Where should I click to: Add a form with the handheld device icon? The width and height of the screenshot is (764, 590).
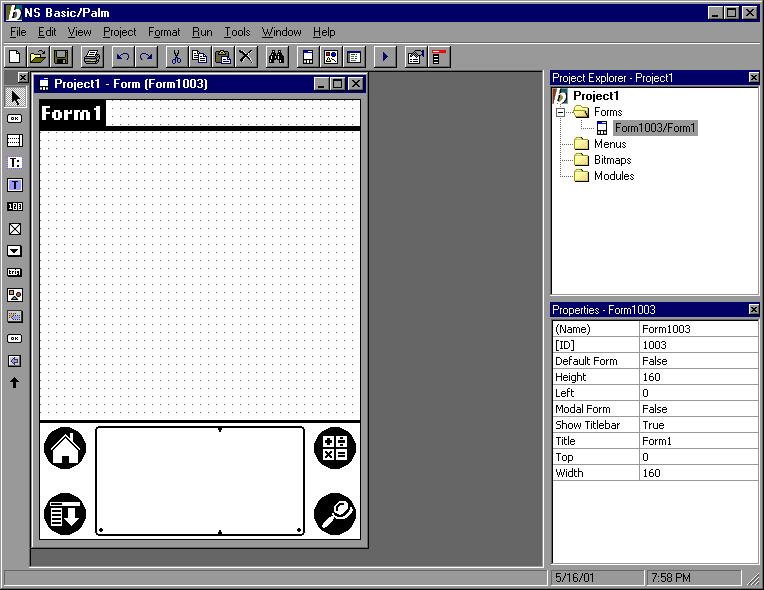[307, 57]
